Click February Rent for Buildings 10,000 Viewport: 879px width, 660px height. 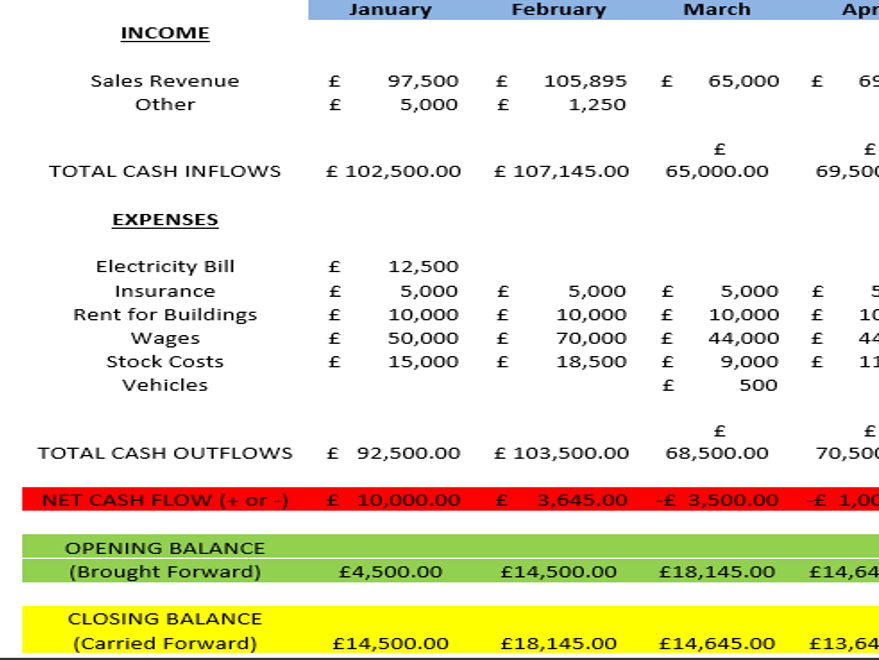[x=591, y=315]
